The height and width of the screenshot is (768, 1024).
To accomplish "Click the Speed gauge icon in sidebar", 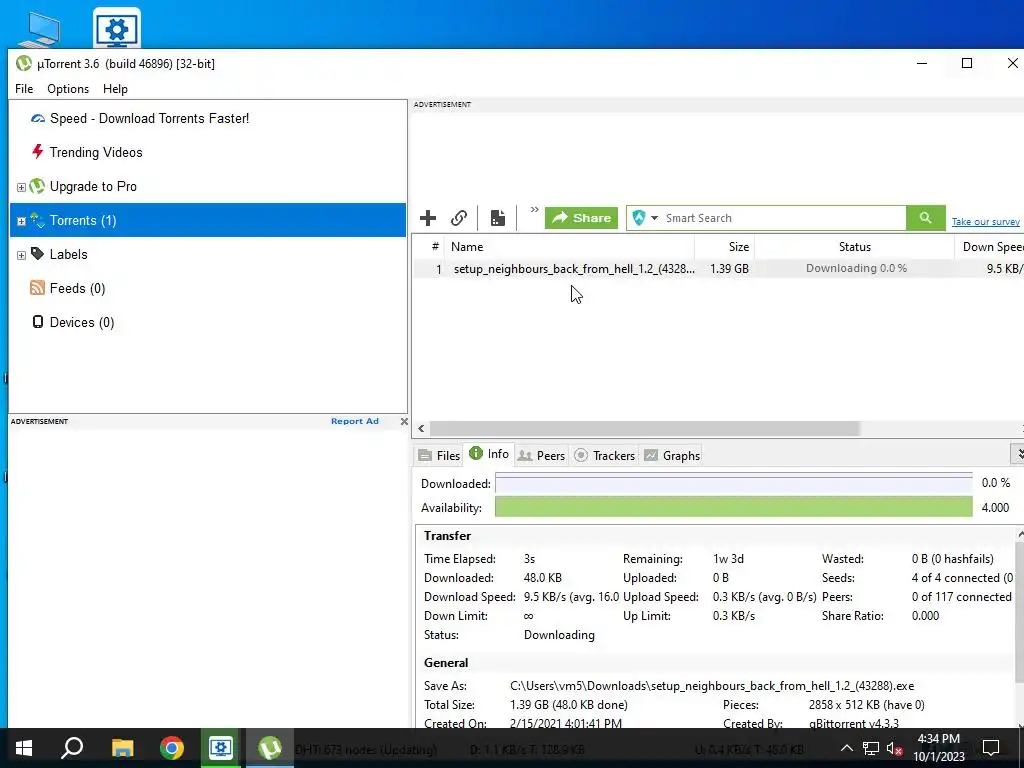I will (x=38, y=118).
